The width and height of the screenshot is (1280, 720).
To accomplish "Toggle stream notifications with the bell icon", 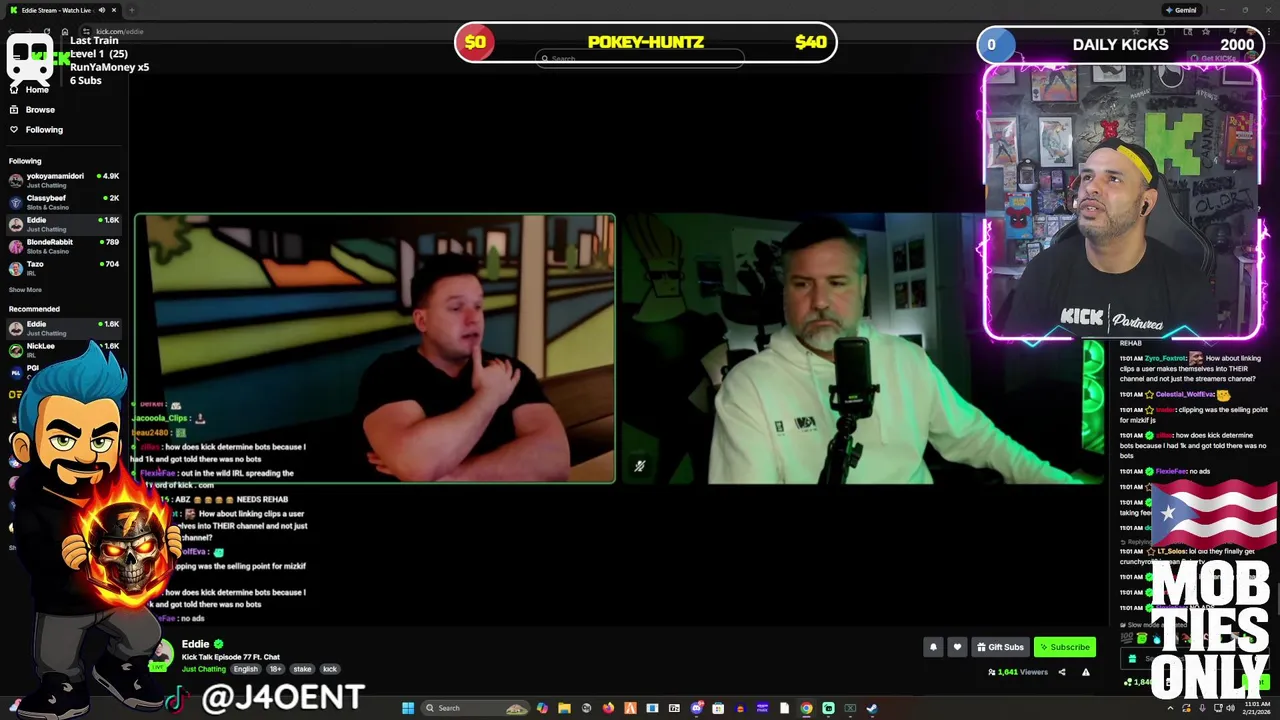I will pyautogui.click(x=933, y=647).
